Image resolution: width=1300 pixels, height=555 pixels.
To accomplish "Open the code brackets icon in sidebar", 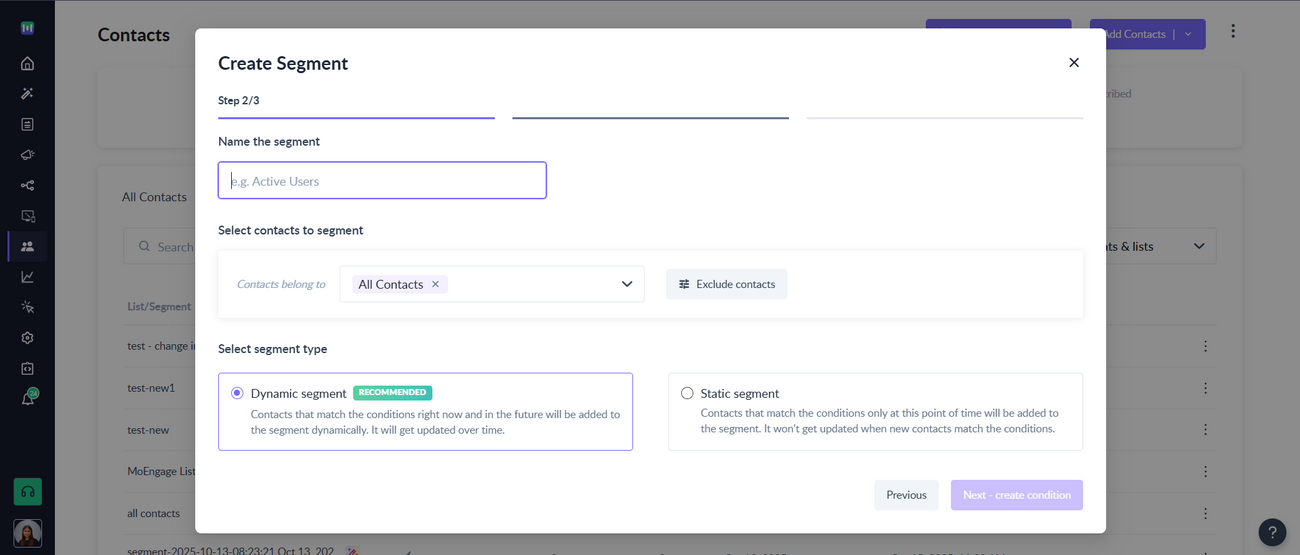I will pos(27,368).
